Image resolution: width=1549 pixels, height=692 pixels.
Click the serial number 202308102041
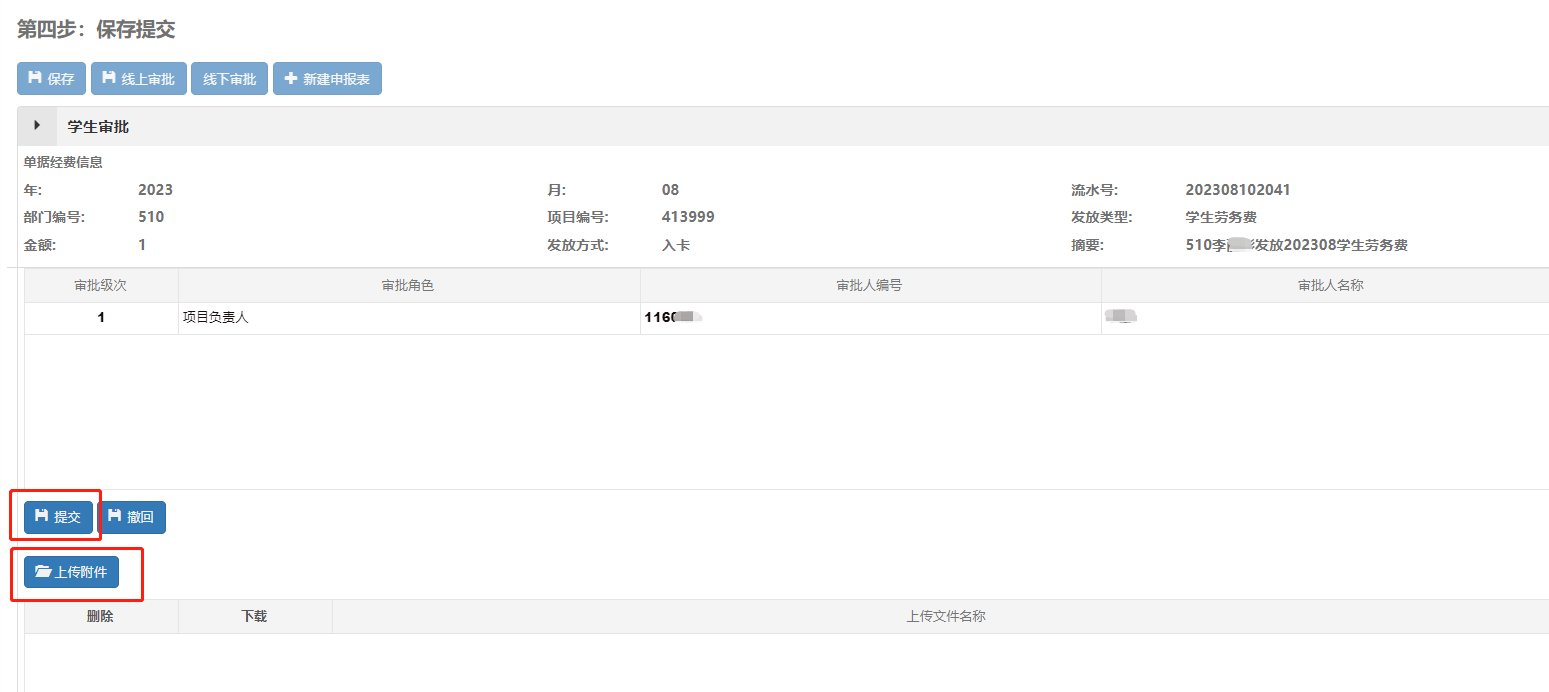coord(1244,190)
